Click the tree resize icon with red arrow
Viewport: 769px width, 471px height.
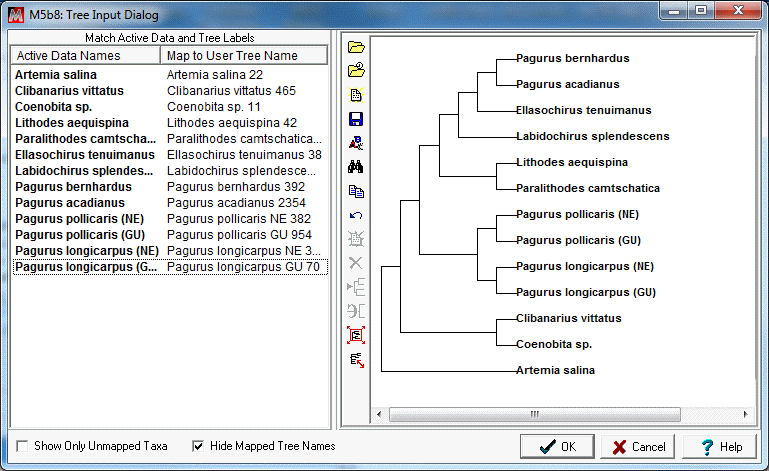(x=357, y=360)
